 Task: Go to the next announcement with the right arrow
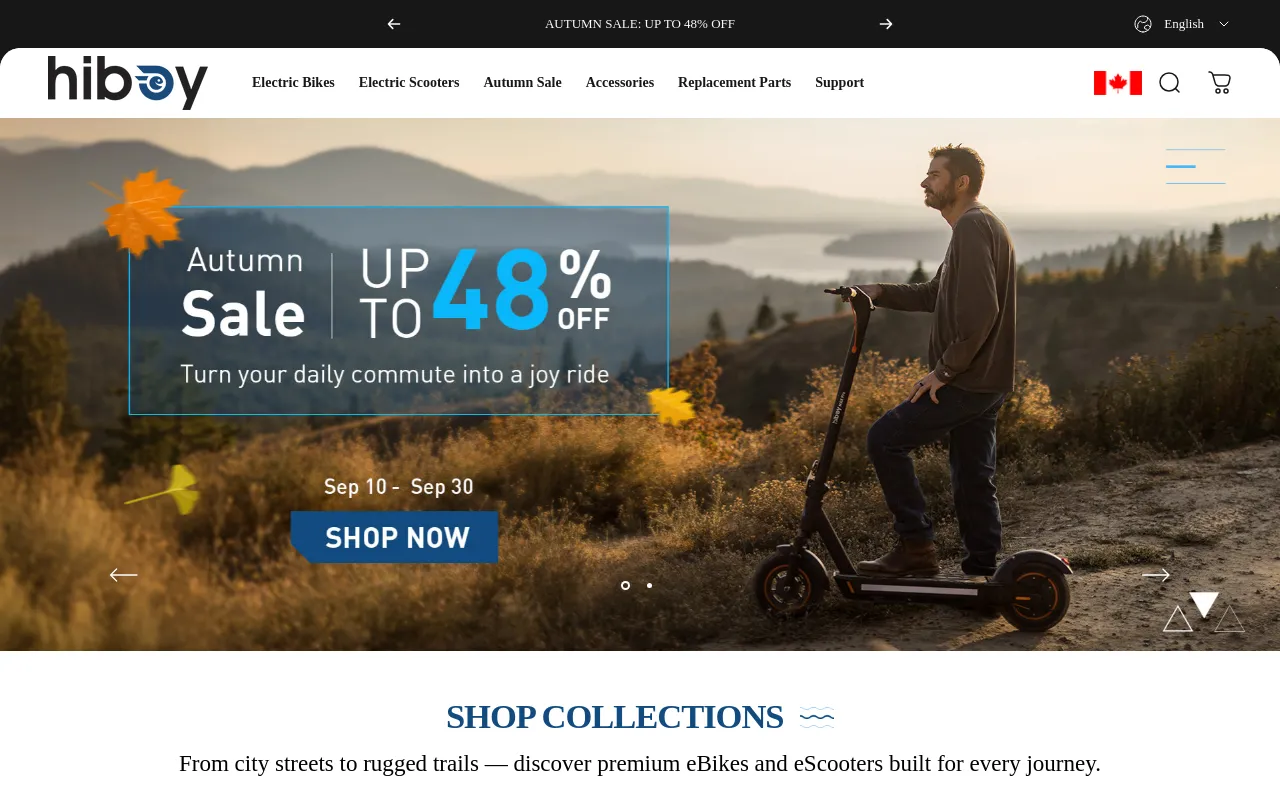[x=886, y=24]
